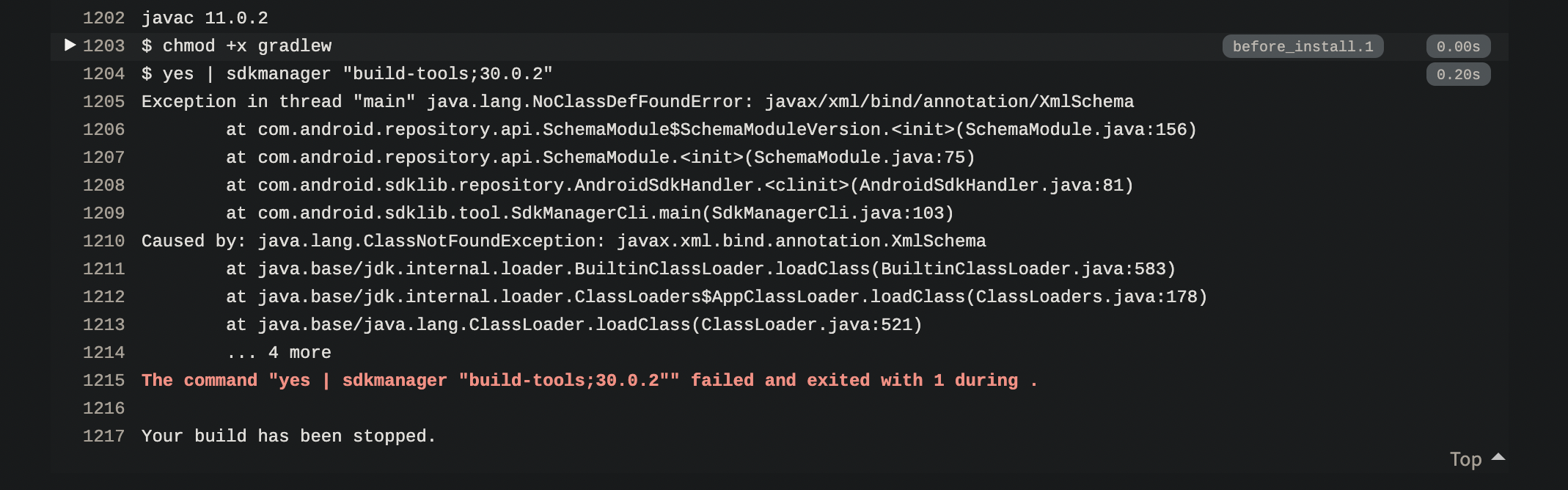The height and width of the screenshot is (490, 1568).
Task: Click the sdkmanager build-tools command line
Action: click(x=347, y=74)
